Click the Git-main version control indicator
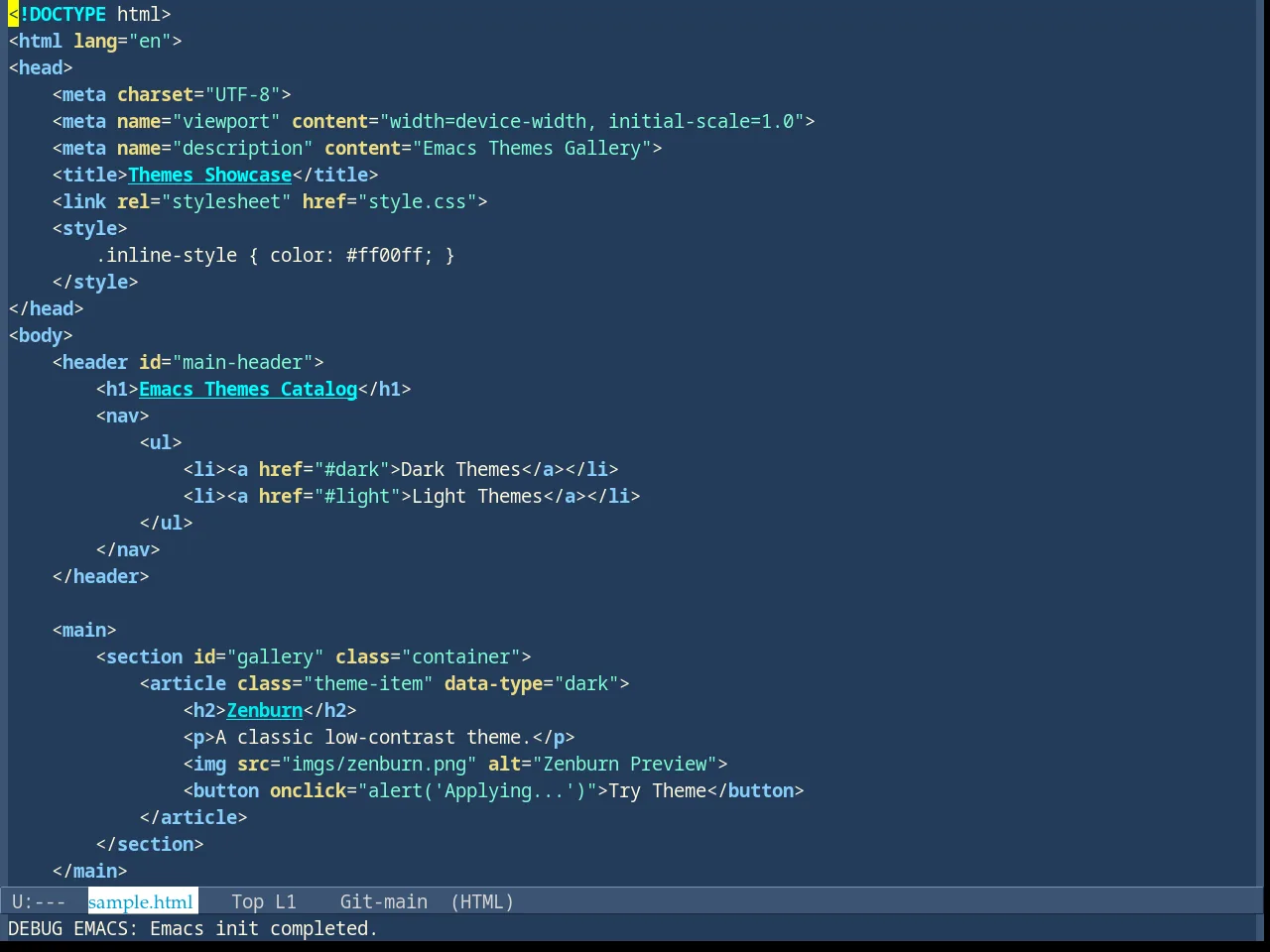1270x952 pixels. 384,901
